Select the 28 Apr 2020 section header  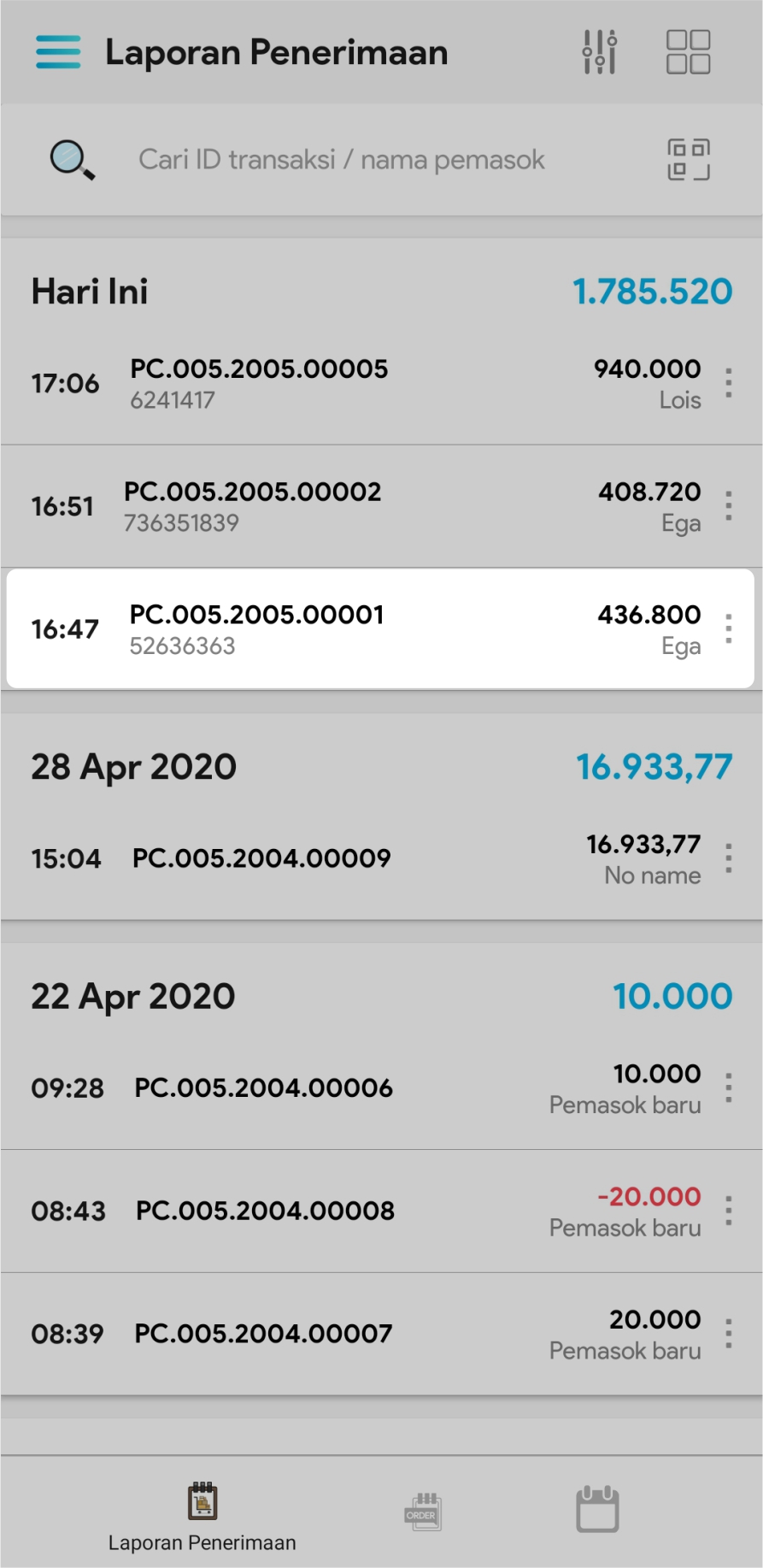pyautogui.click(x=134, y=767)
